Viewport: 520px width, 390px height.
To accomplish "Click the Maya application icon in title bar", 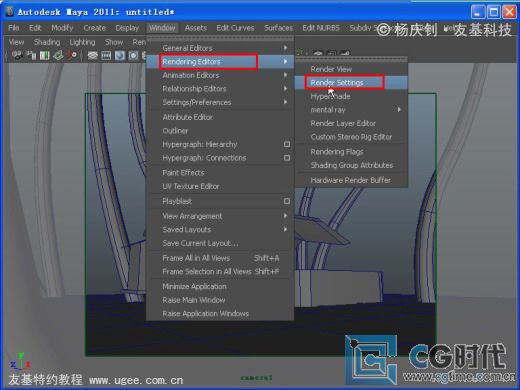I will click(10, 12).
